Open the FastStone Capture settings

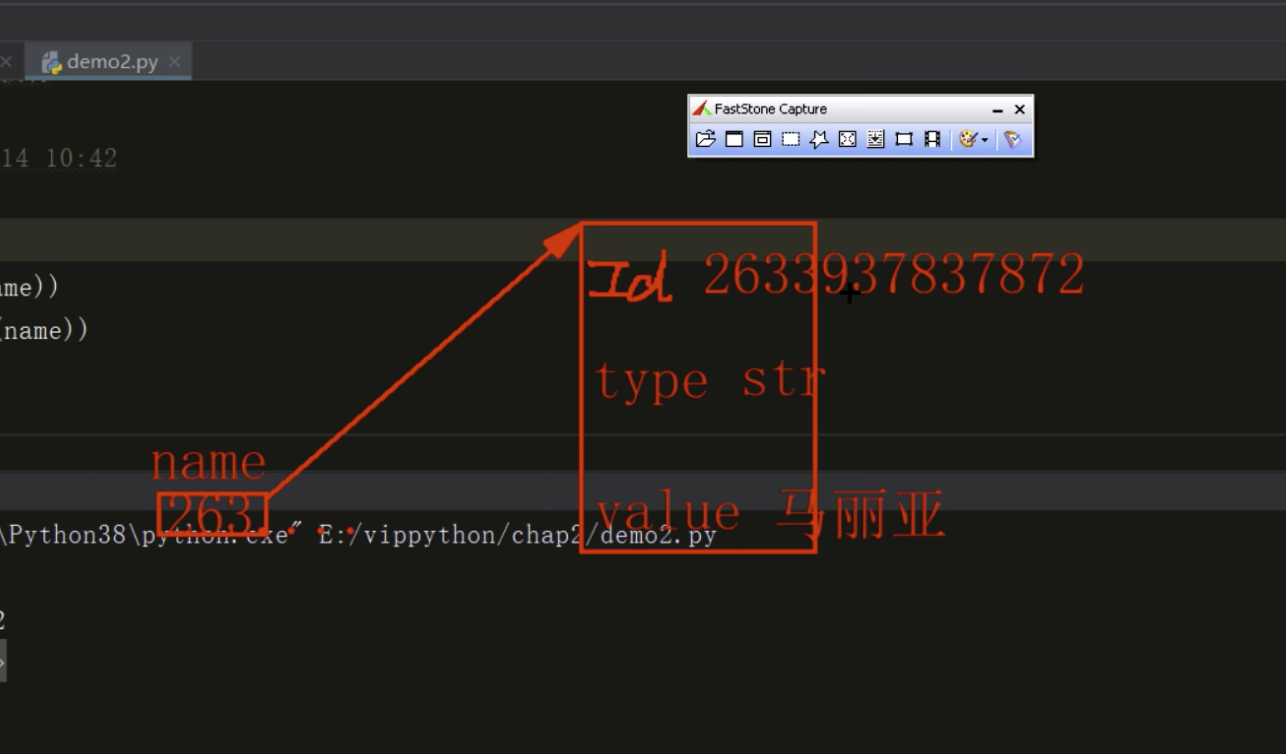pyautogui.click(x=1013, y=139)
